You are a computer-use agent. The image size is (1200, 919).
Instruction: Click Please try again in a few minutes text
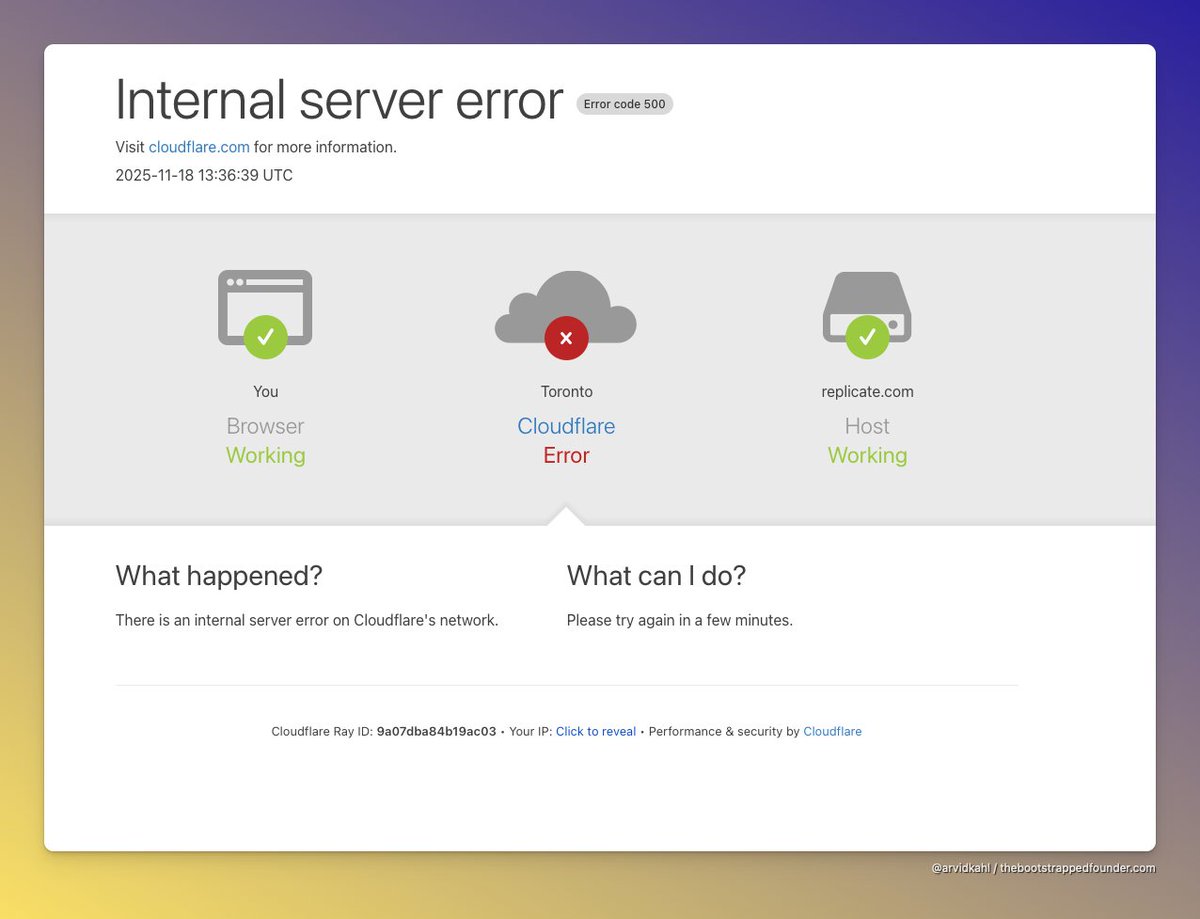coord(680,621)
